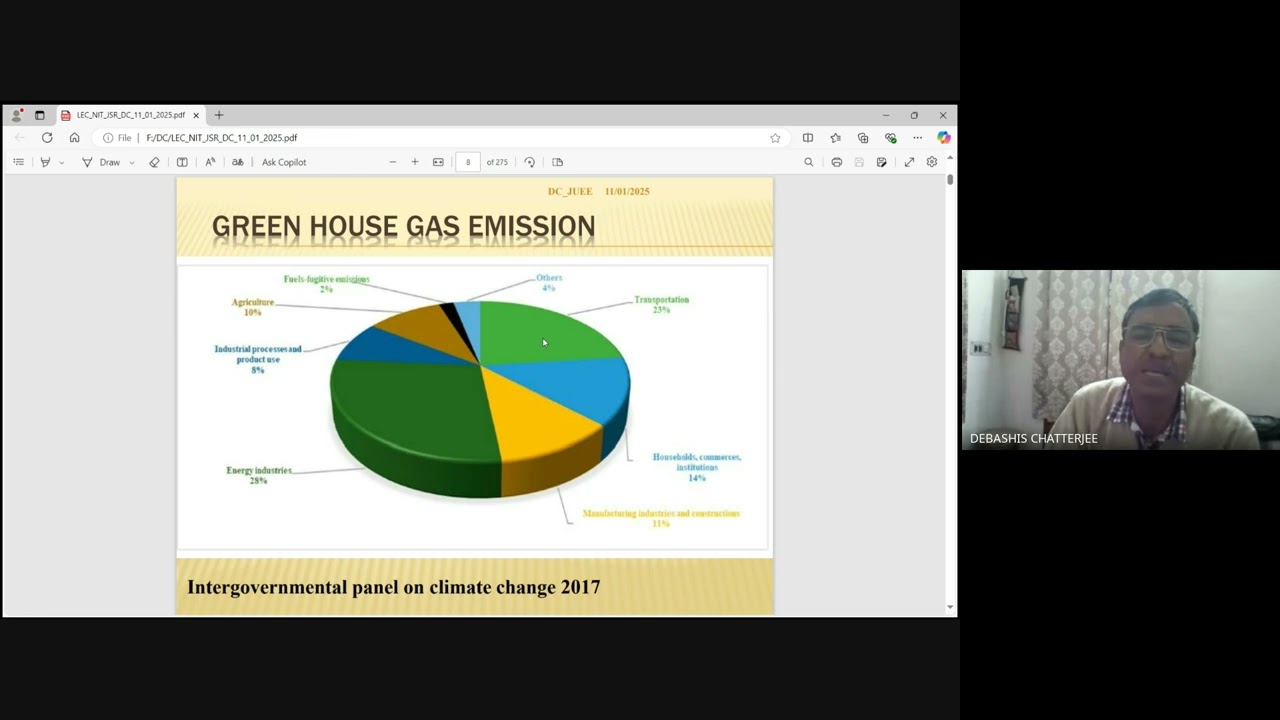The width and height of the screenshot is (1280, 720).
Task: Go to the home page
Action: [x=74, y=138]
